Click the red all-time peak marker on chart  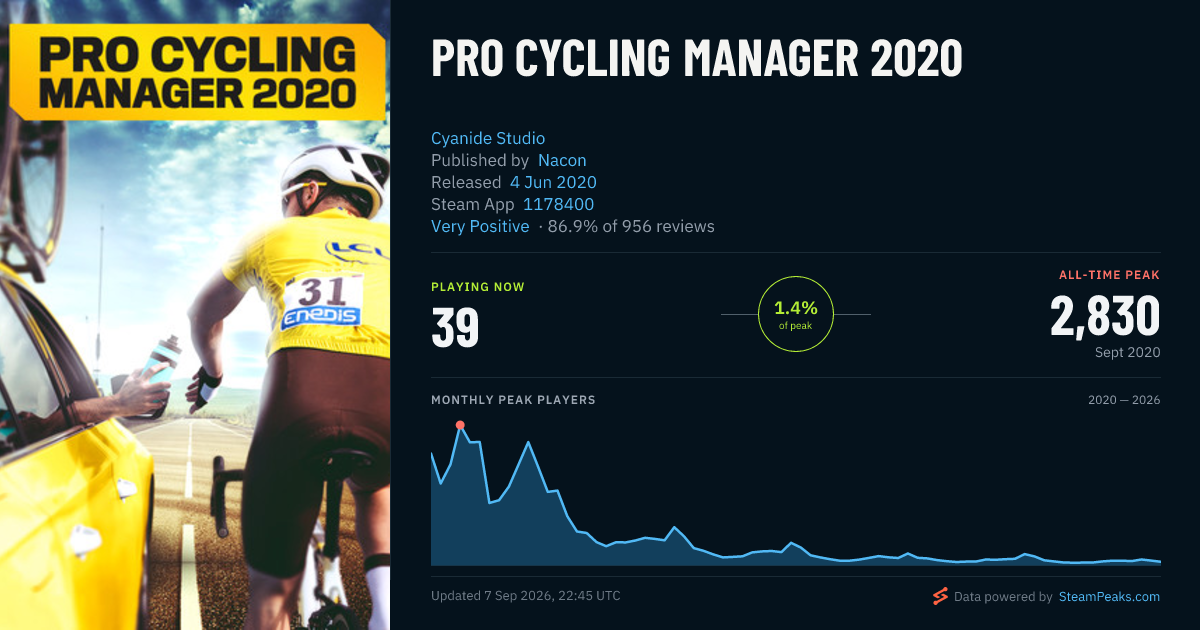(x=460, y=425)
